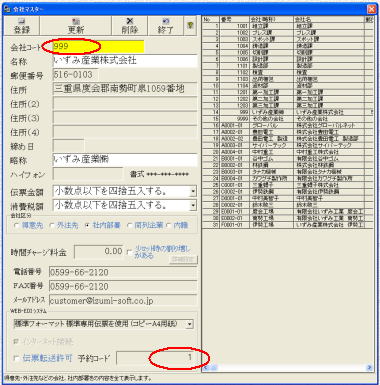Click the 住所 address field
380x385 pixels.
[x=125, y=89]
